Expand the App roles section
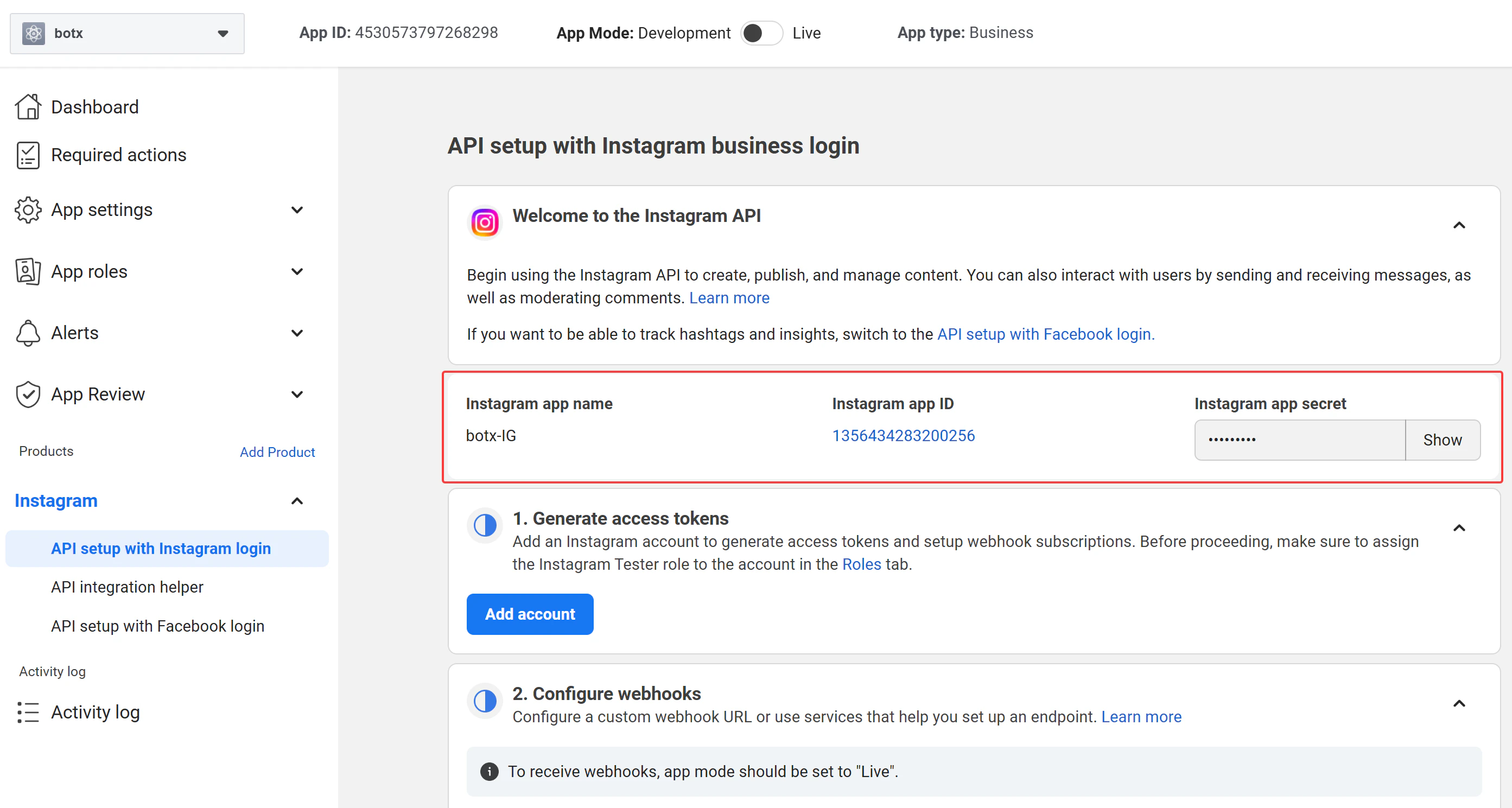Screen dimensions: 1512x808 point(297,271)
